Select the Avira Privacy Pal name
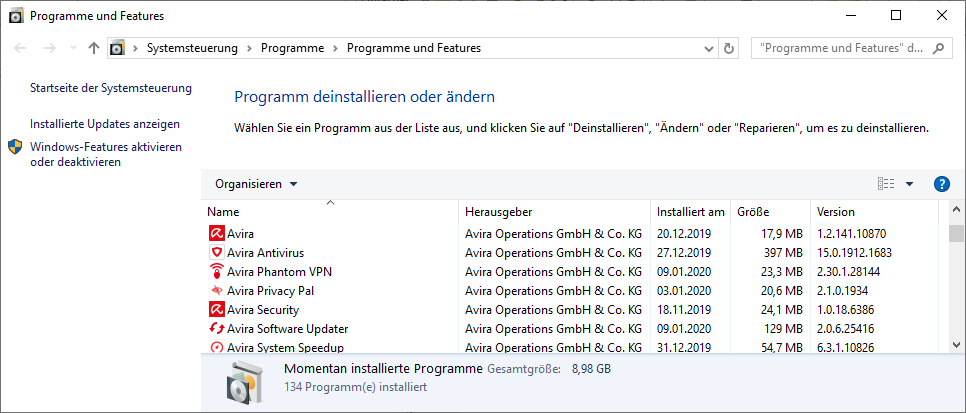 (x=270, y=290)
